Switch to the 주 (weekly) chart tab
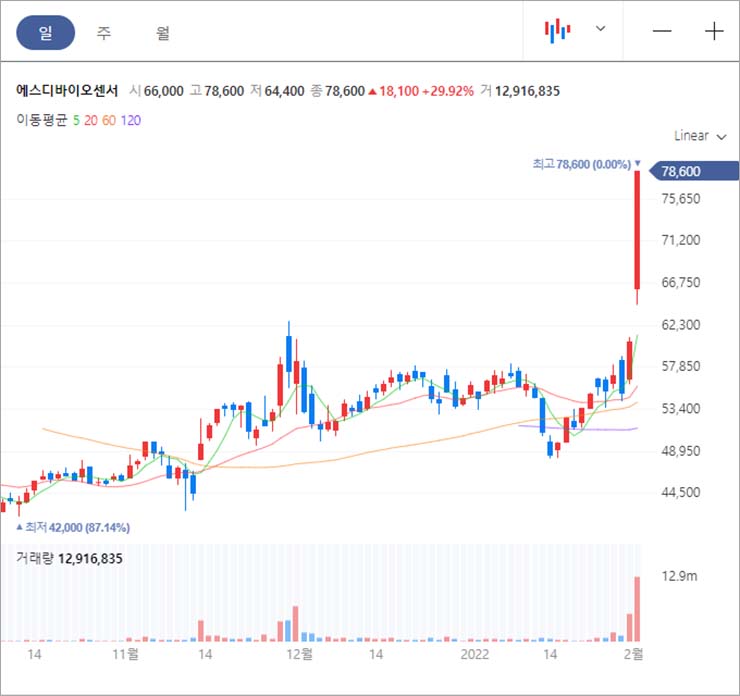The width and height of the screenshot is (740, 696). pos(104,33)
